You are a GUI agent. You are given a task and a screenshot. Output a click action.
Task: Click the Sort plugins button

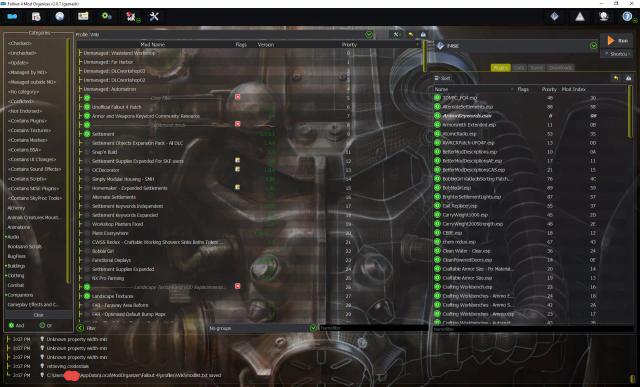pyautogui.click(x=442, y=78)
